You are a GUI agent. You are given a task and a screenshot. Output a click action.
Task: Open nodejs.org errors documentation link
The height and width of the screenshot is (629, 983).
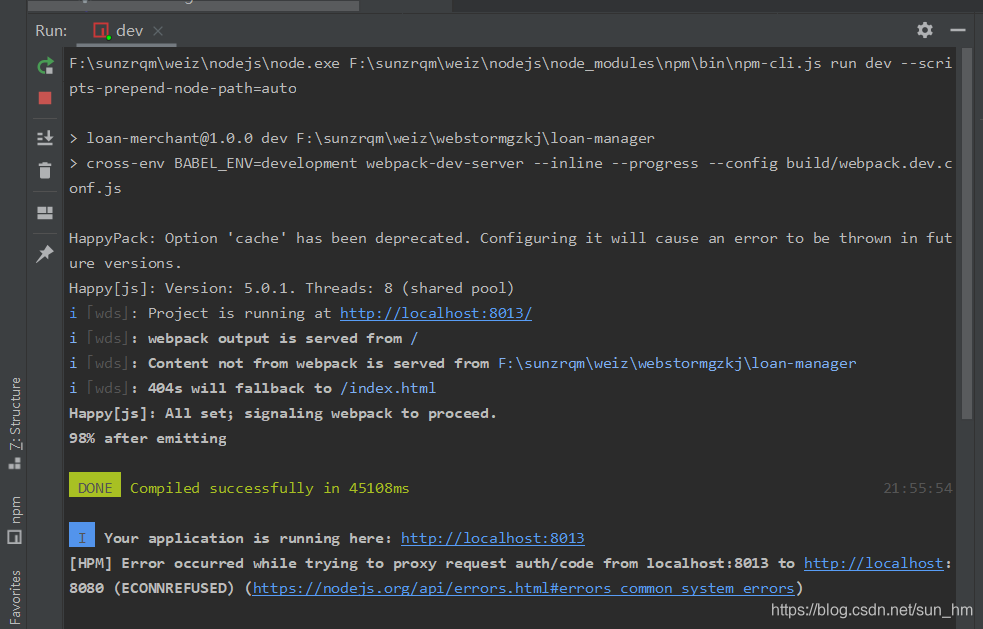[523, 588]
